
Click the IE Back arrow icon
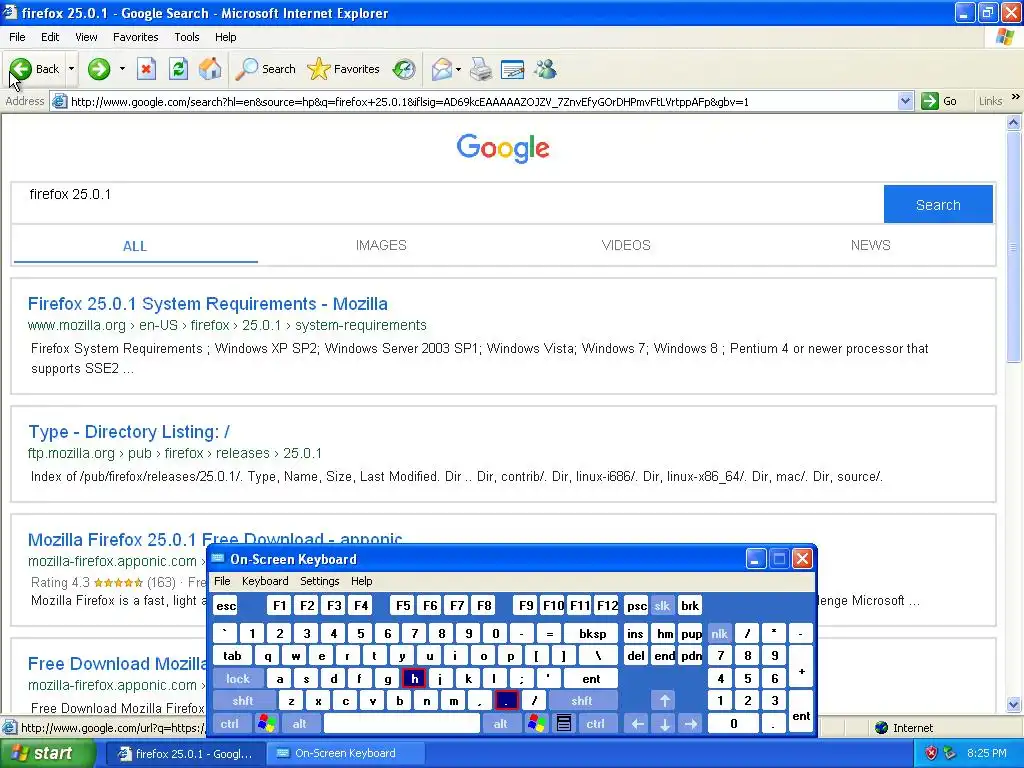tap(20, 69)
